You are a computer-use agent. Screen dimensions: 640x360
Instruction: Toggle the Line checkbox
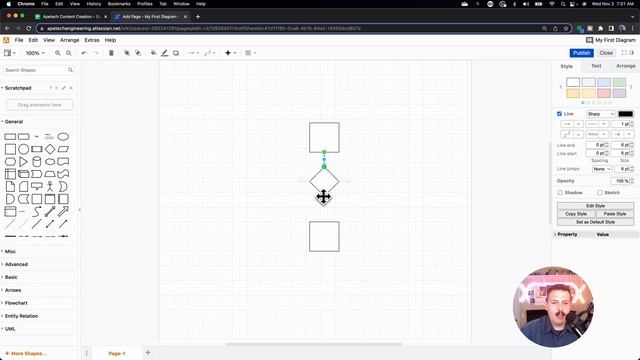560,114
